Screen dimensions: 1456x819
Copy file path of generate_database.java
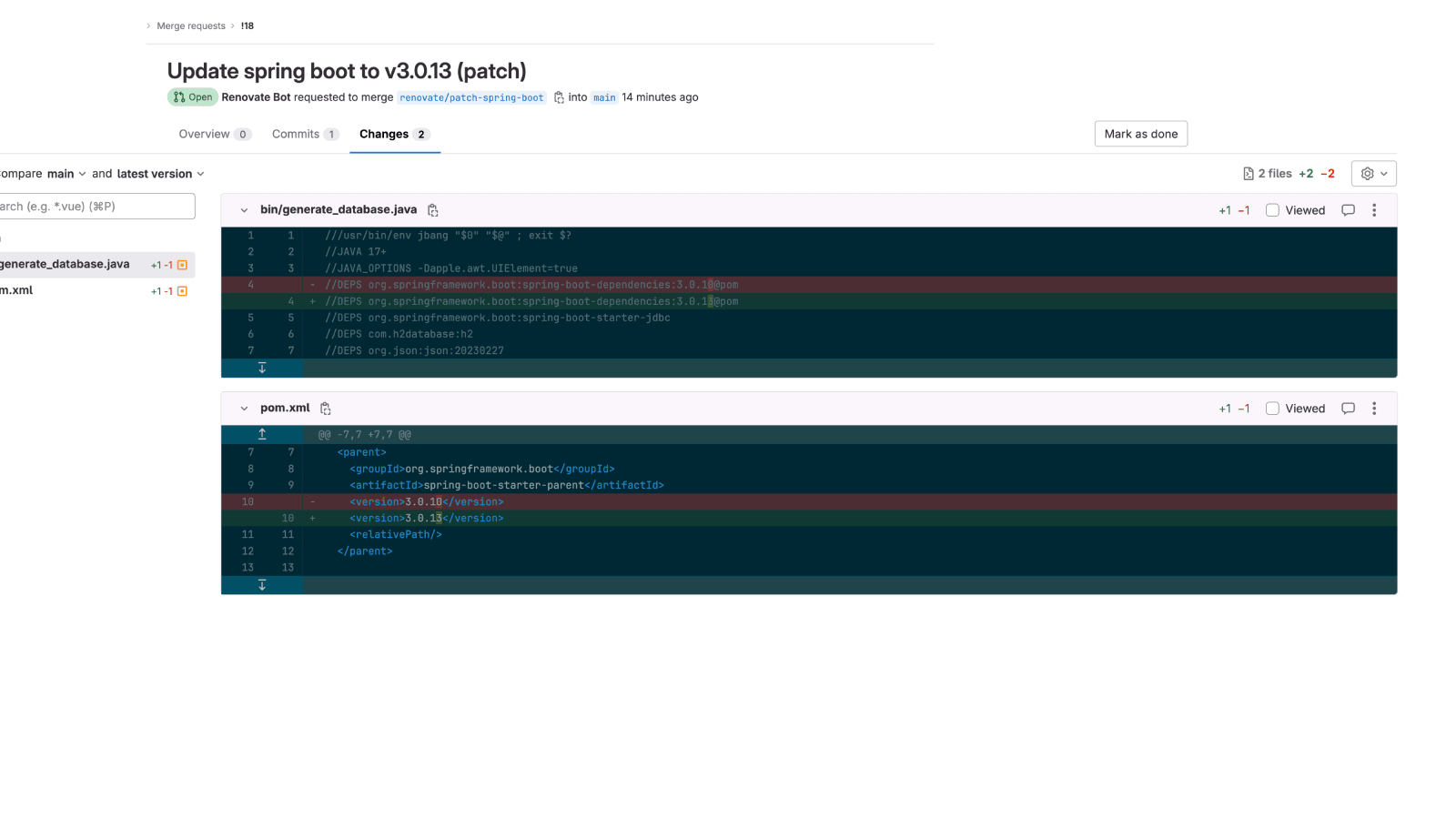(x=433, y=210)
